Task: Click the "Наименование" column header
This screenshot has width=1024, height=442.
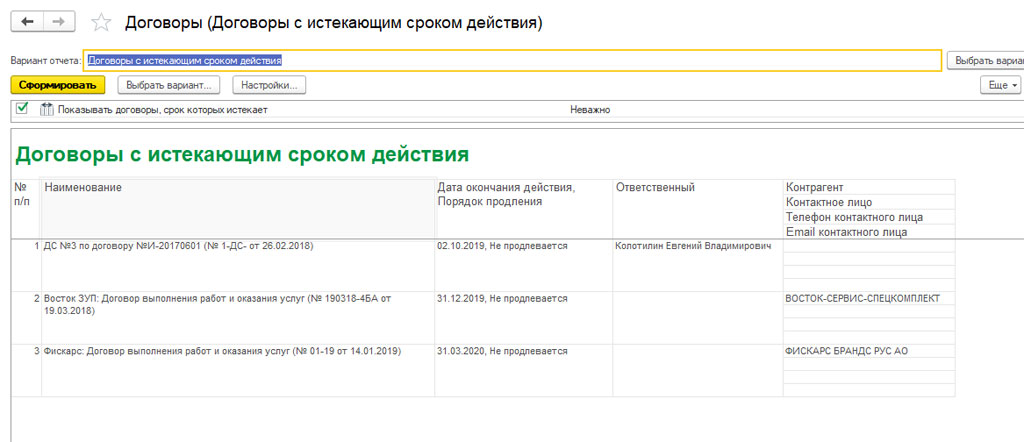Action: pos(84,188)
